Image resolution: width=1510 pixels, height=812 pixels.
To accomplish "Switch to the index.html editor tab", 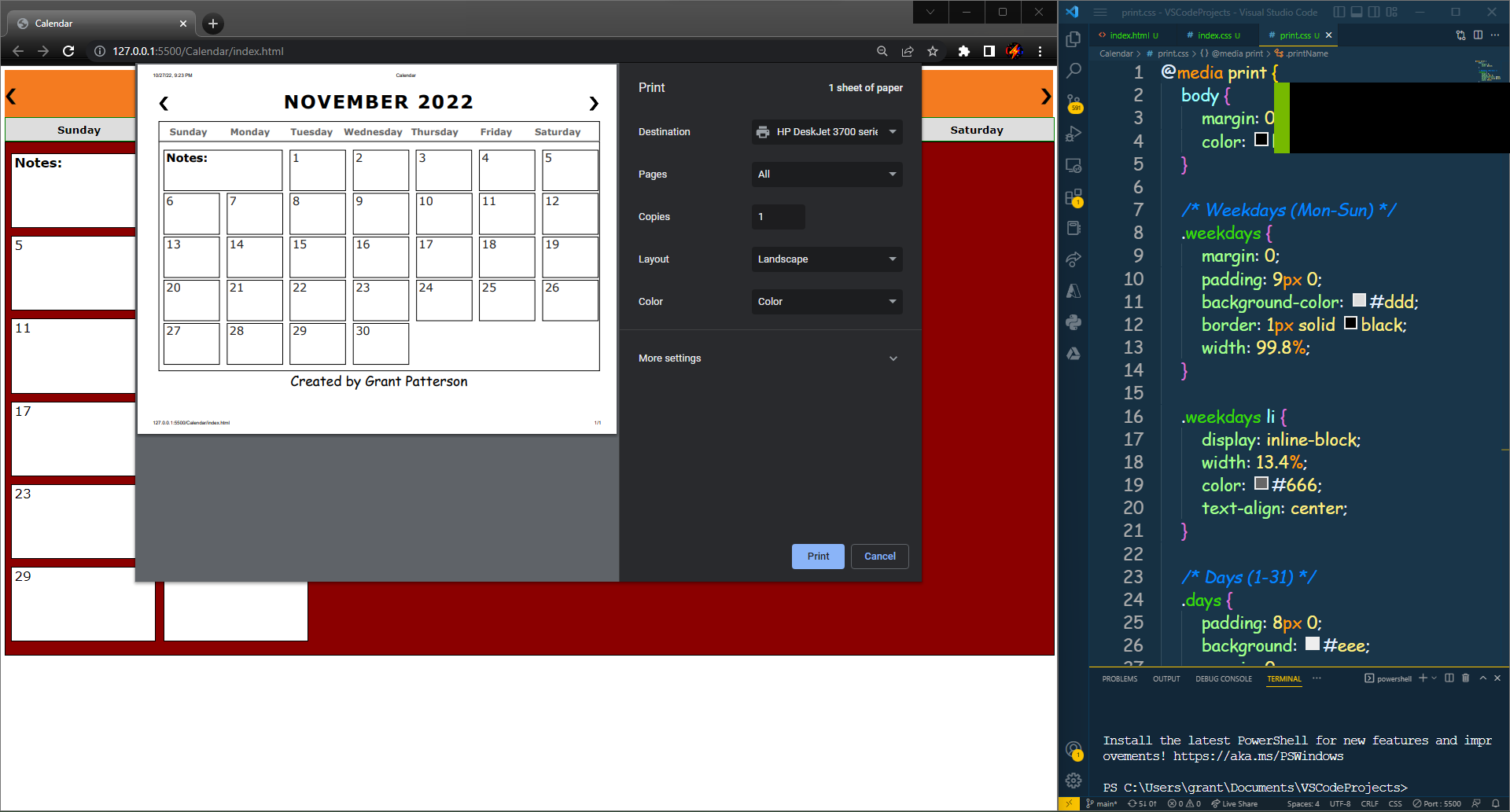I will click(1129, 35).
